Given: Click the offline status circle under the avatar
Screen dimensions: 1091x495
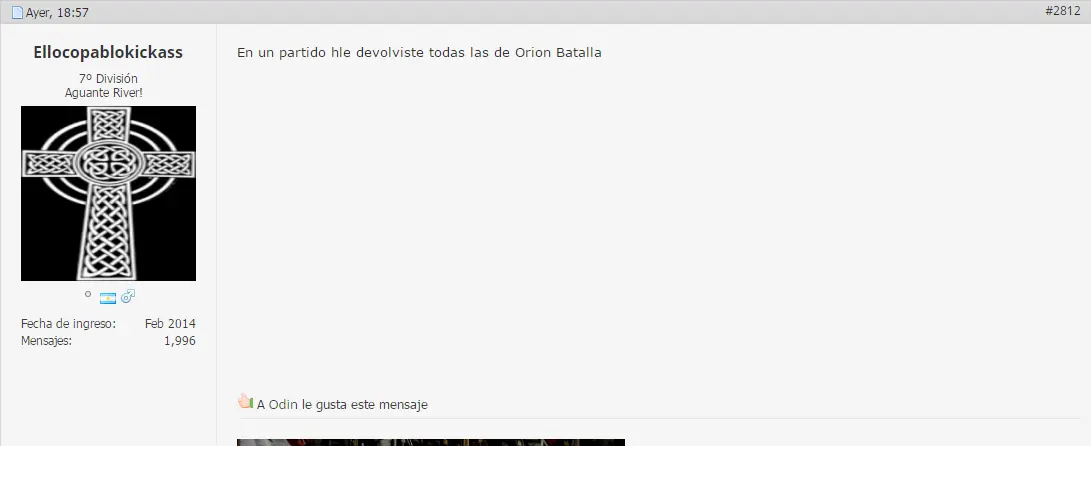Looking at the screenshot, I should coord(88,294).
